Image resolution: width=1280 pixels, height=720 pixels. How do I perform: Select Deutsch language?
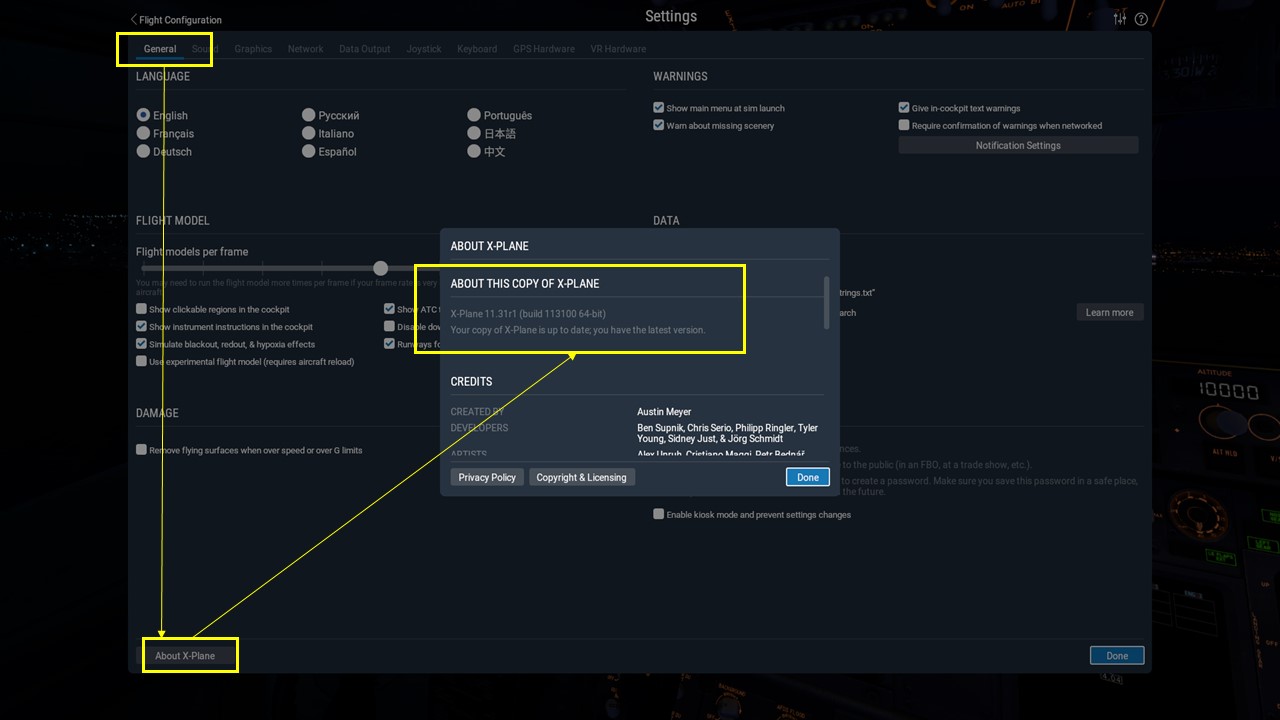[x=144, y=151]
